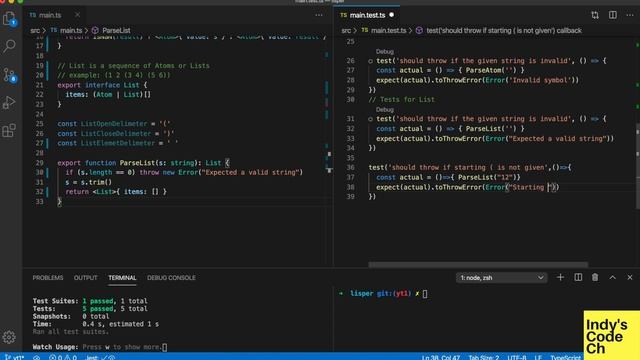640x360 pixels.
Task: Click test status circle on line 26
Action: point(370,61)
